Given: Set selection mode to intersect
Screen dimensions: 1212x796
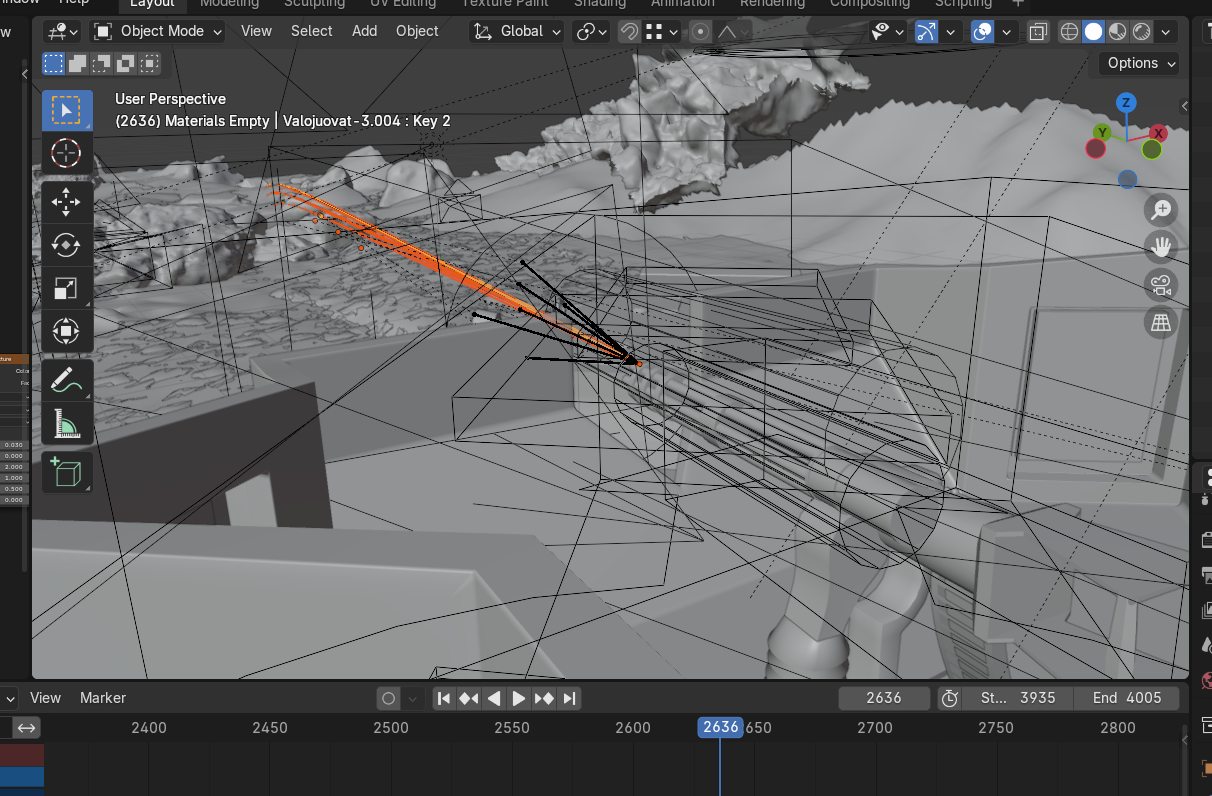Looking at the screenshot, I should 149,64.
